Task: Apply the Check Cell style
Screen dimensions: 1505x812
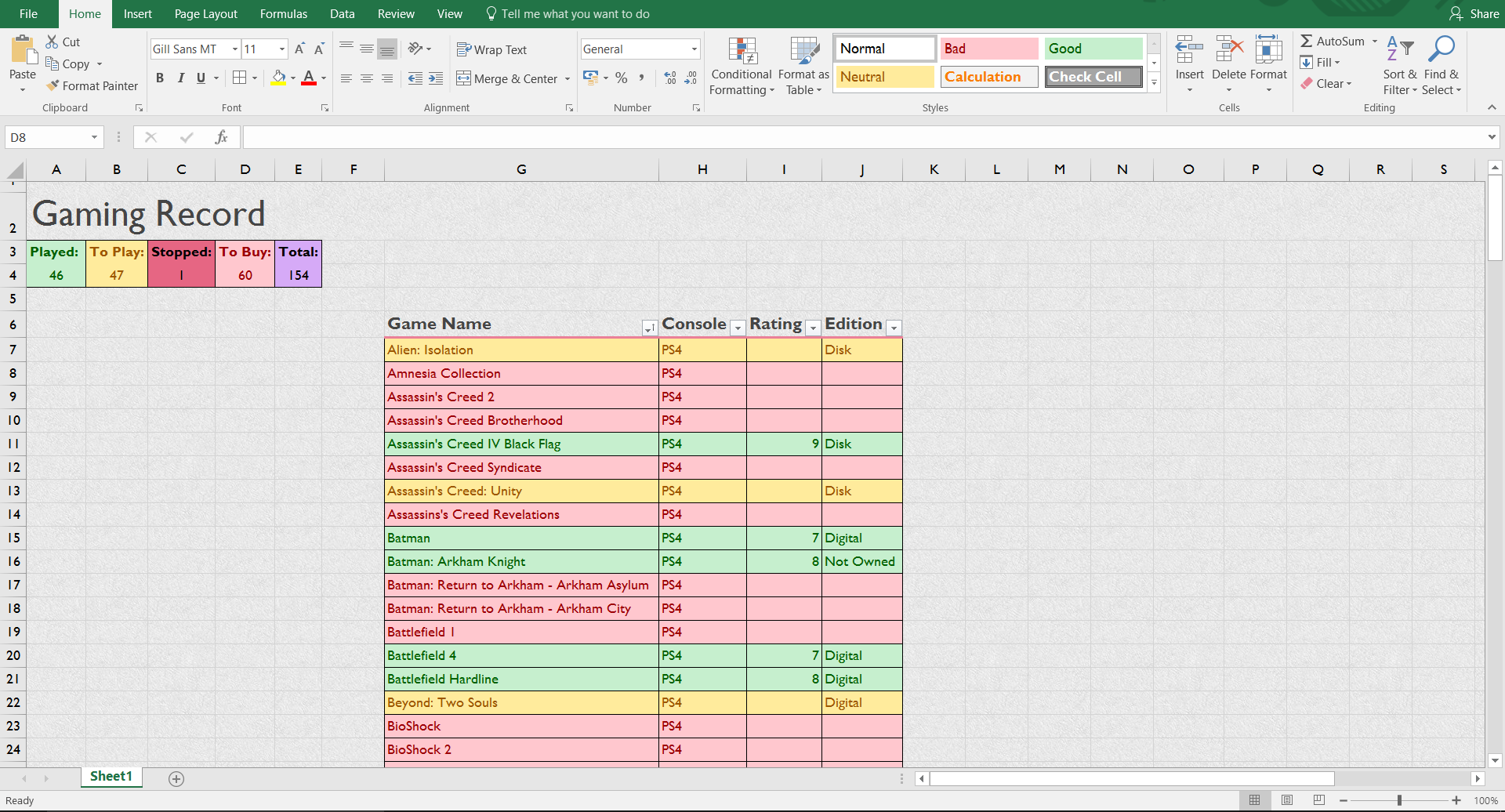Action: pyautogui.click(x=1093, y=77)
